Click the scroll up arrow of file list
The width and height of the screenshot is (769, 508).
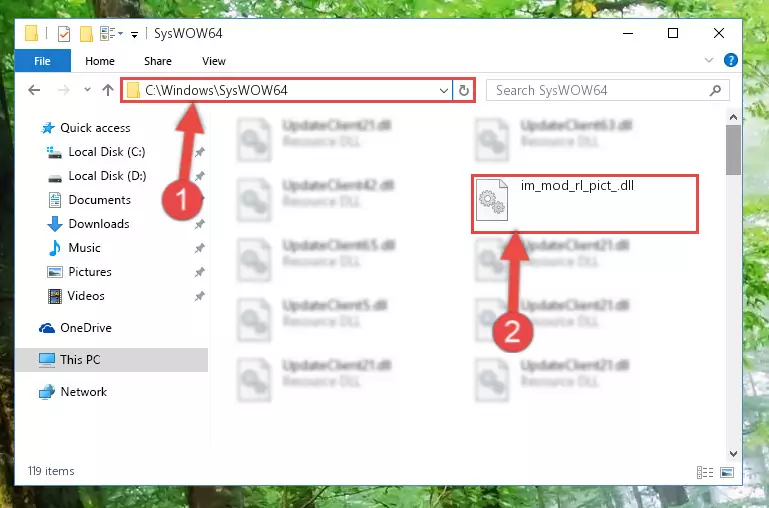[733, 117]
